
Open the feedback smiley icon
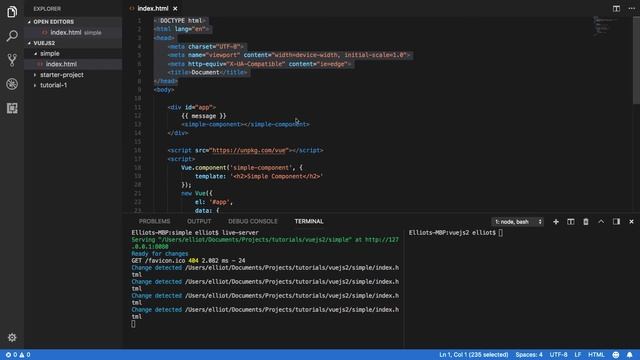tap(616, 355)
